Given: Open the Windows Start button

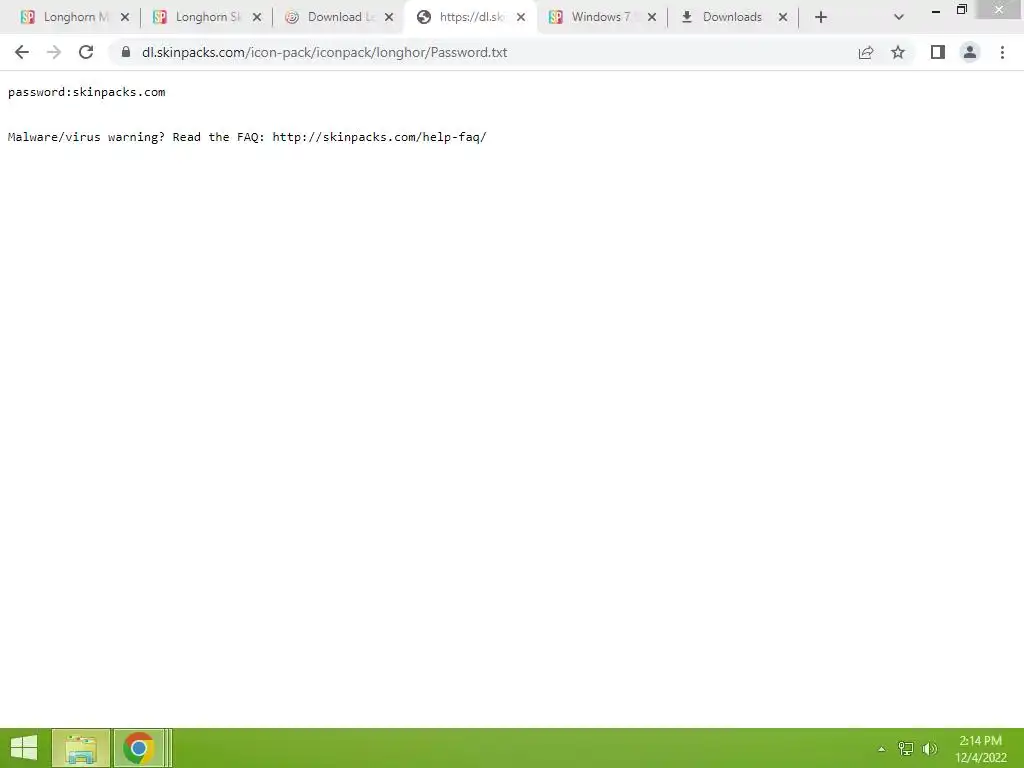Looking at the screenshot, I should pyautogui.click(x=24, y=748).
